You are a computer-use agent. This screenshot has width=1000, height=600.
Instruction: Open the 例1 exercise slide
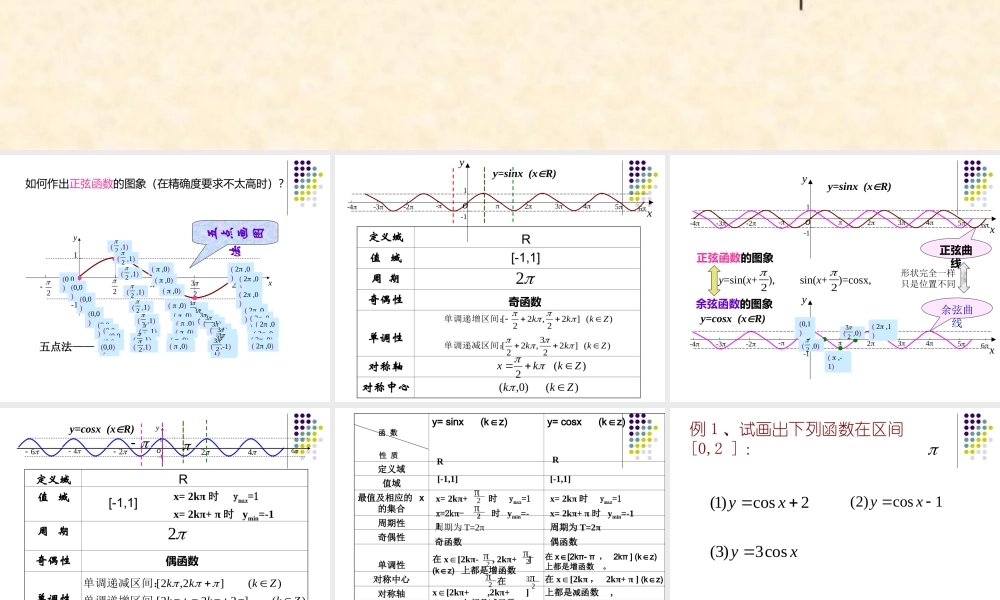pos(835,504)
